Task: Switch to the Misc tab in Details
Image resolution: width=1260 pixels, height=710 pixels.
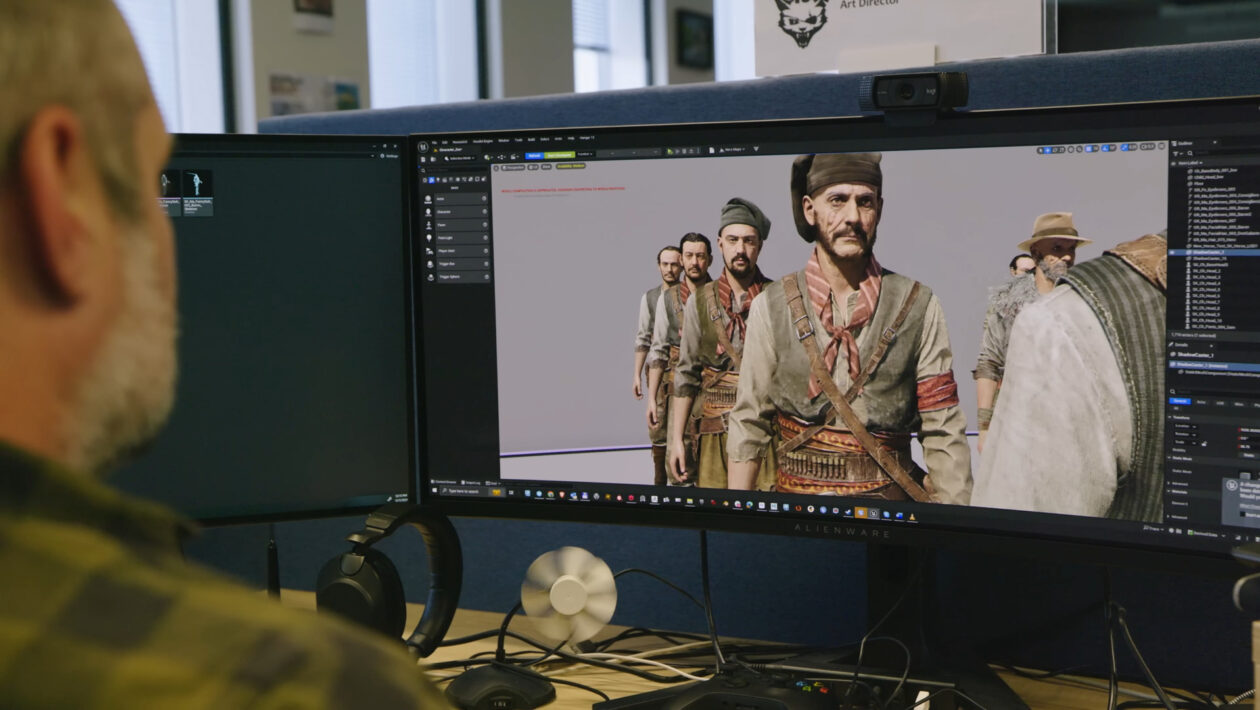Action: click(x=1239, y=404)
